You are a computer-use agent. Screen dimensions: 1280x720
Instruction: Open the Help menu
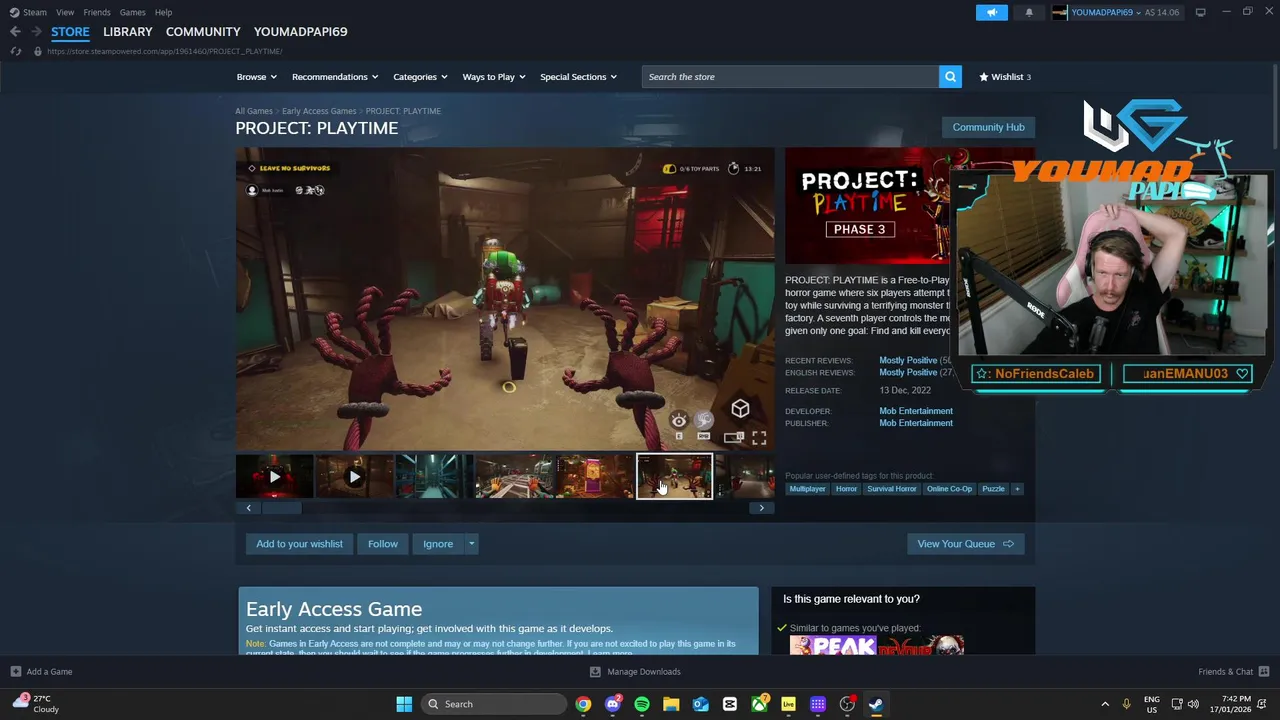tap(163, 12)
